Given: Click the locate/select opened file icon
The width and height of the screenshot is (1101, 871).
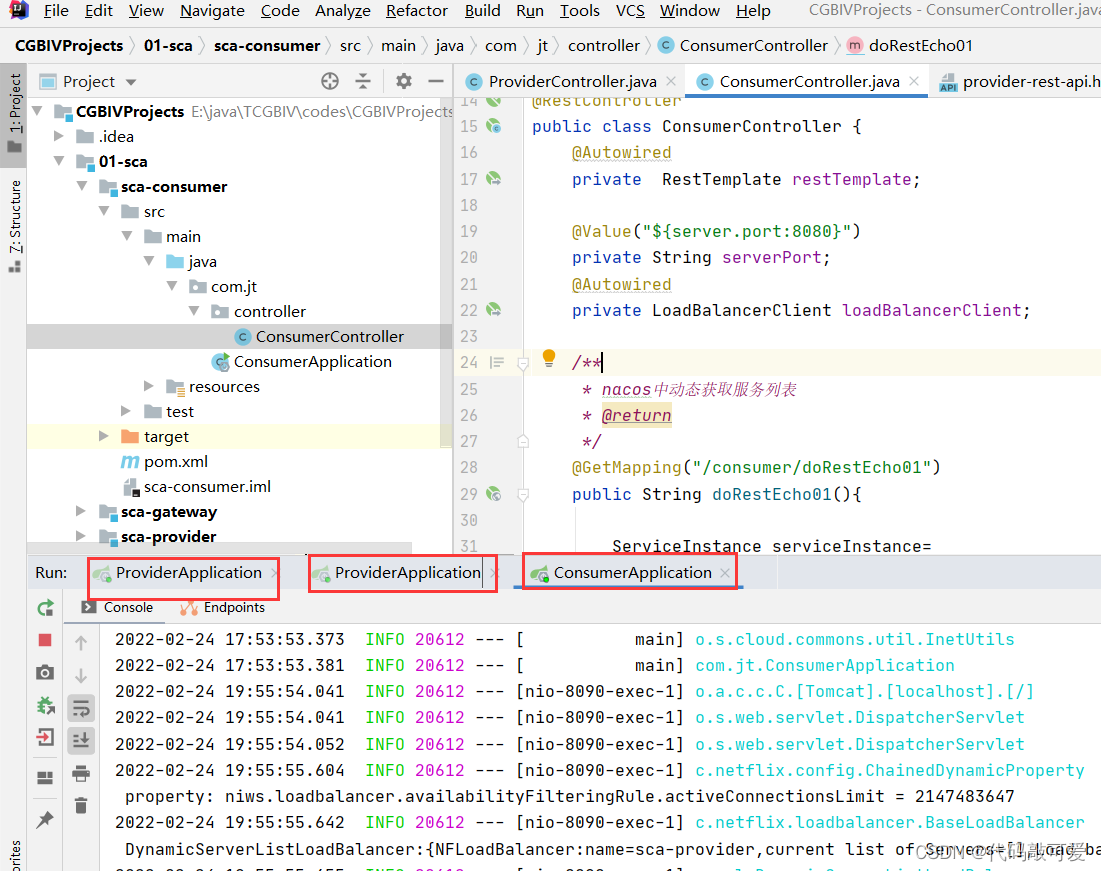Looking at the screenshot, I should click(x=329, y=81).
